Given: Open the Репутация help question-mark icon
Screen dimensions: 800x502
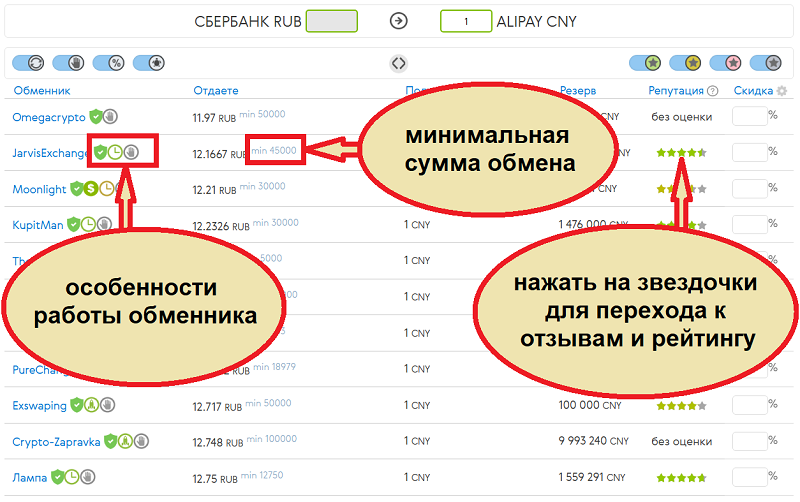Looking at the screenshot, I should (713, 91).
